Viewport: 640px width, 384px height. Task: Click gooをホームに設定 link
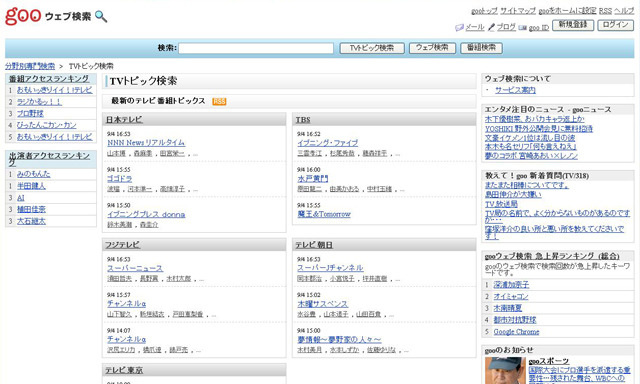point(567,11)
